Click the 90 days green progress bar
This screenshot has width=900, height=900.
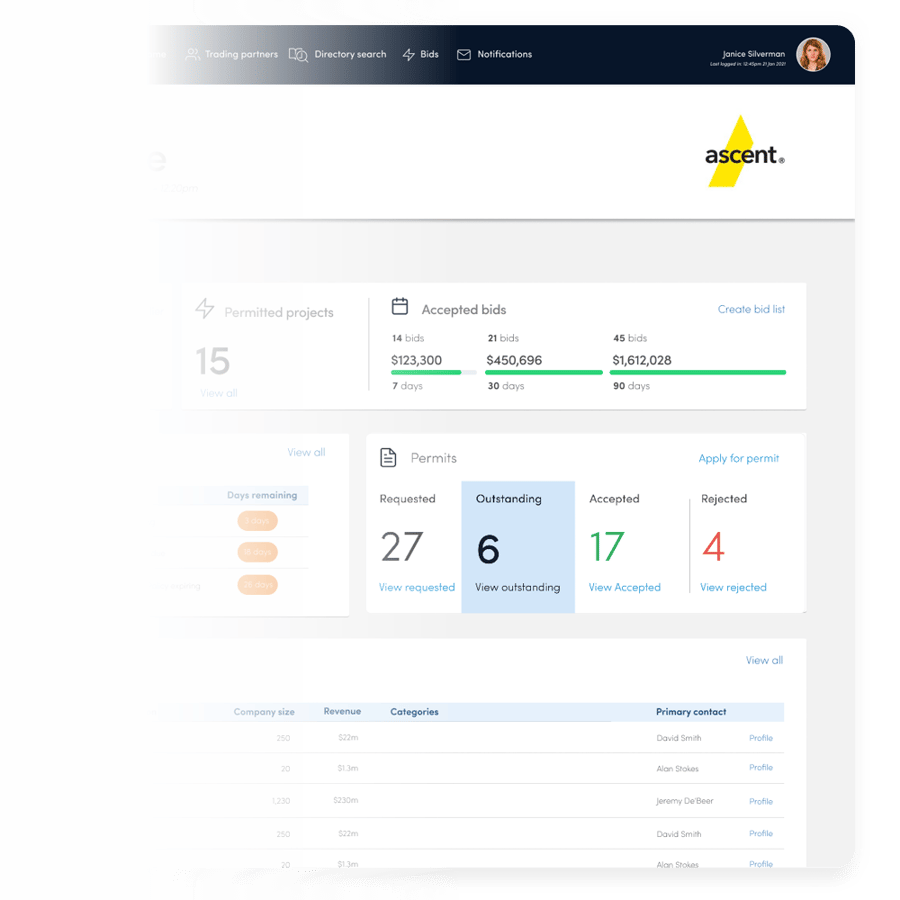[697, 372]
